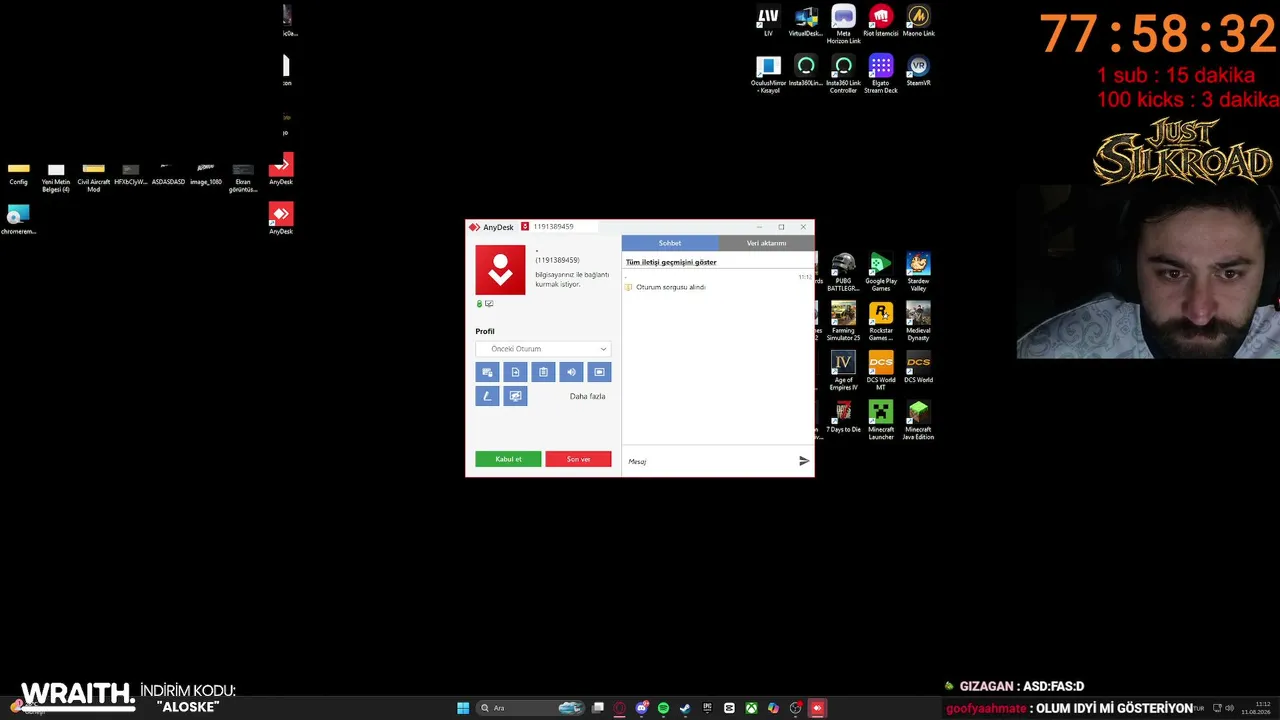Click the AnyDesk user avatar image
Image resolution: width=1280 pixels, height=720 pixels.
click(x=500, y=270)
